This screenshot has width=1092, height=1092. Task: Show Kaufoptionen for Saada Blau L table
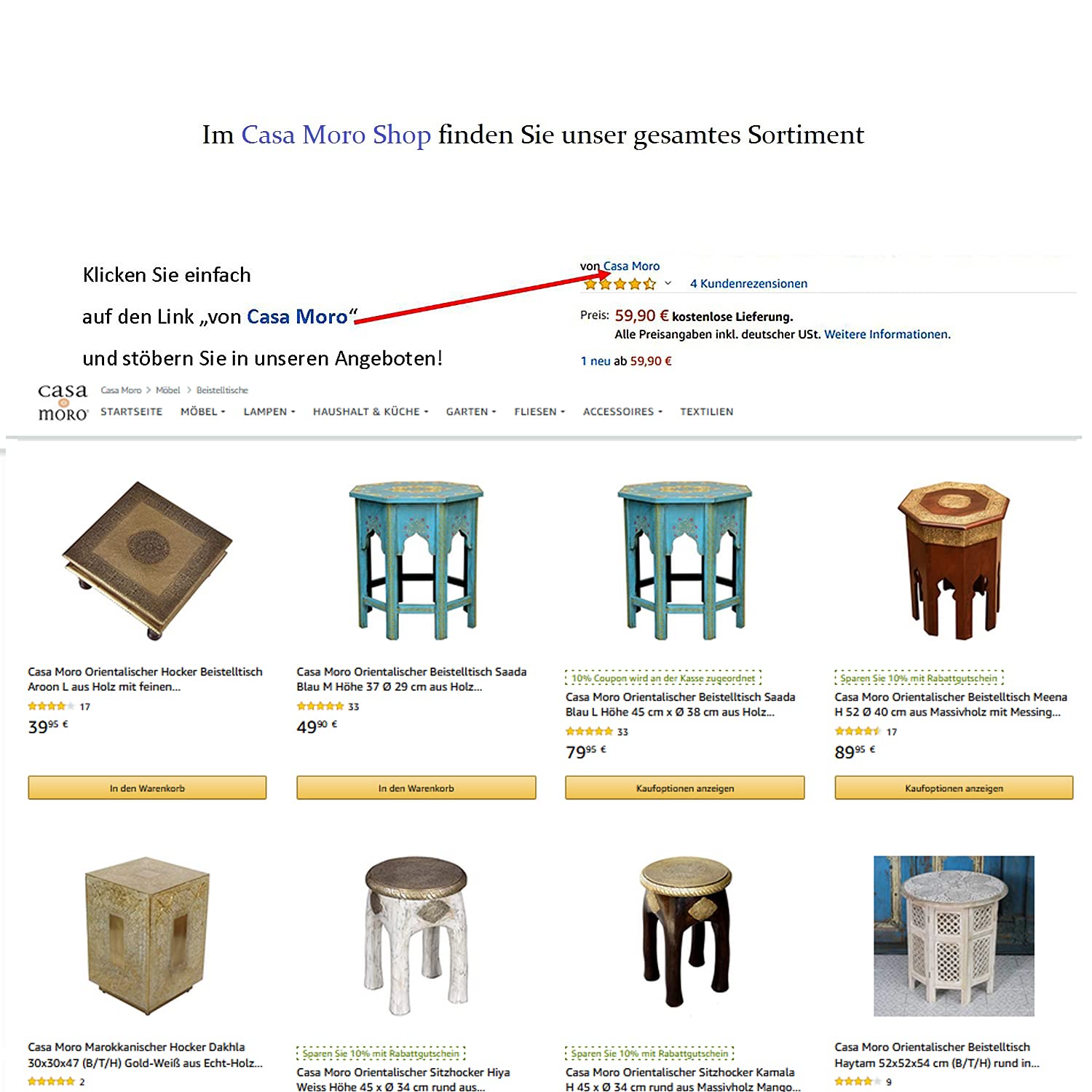[x=685, y=788]
